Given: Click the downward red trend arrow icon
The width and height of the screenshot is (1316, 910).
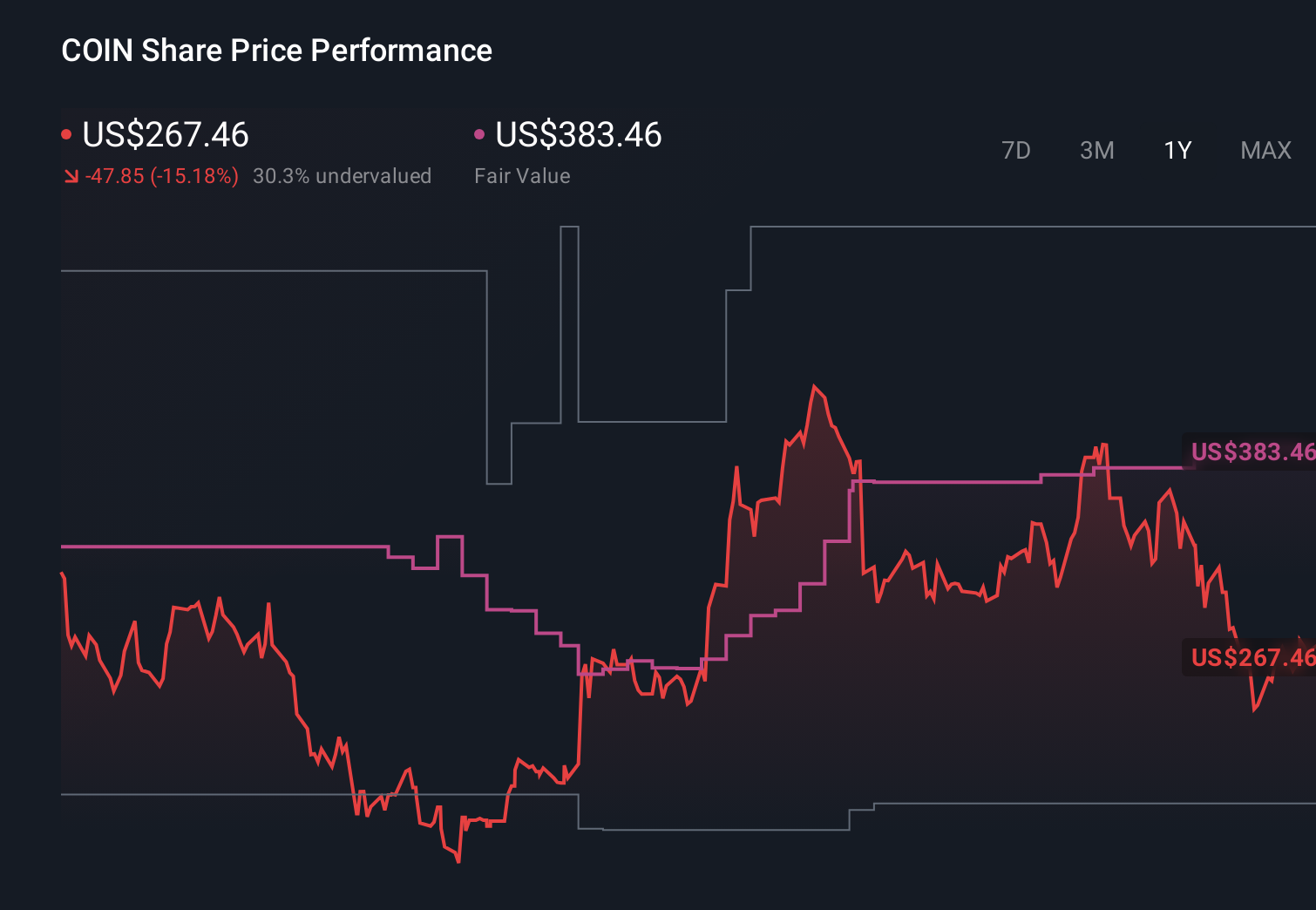Looking at the screenshot, I should pos(71,176).
